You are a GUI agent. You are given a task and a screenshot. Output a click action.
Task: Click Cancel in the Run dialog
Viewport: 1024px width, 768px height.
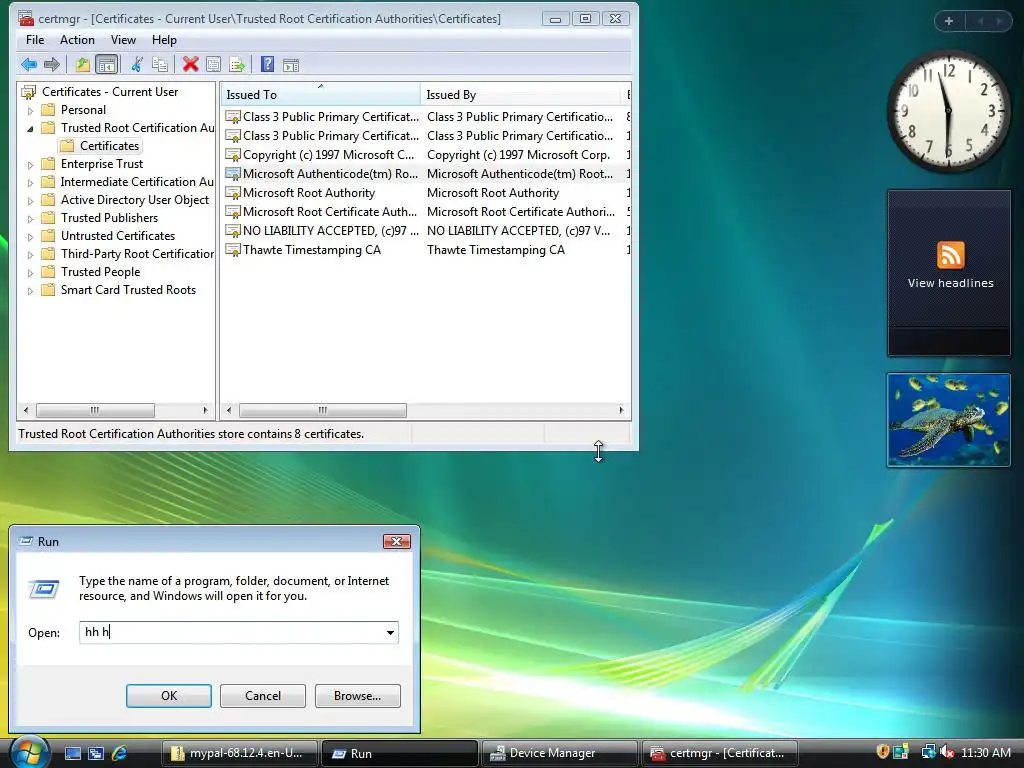(x=263, y=696)
